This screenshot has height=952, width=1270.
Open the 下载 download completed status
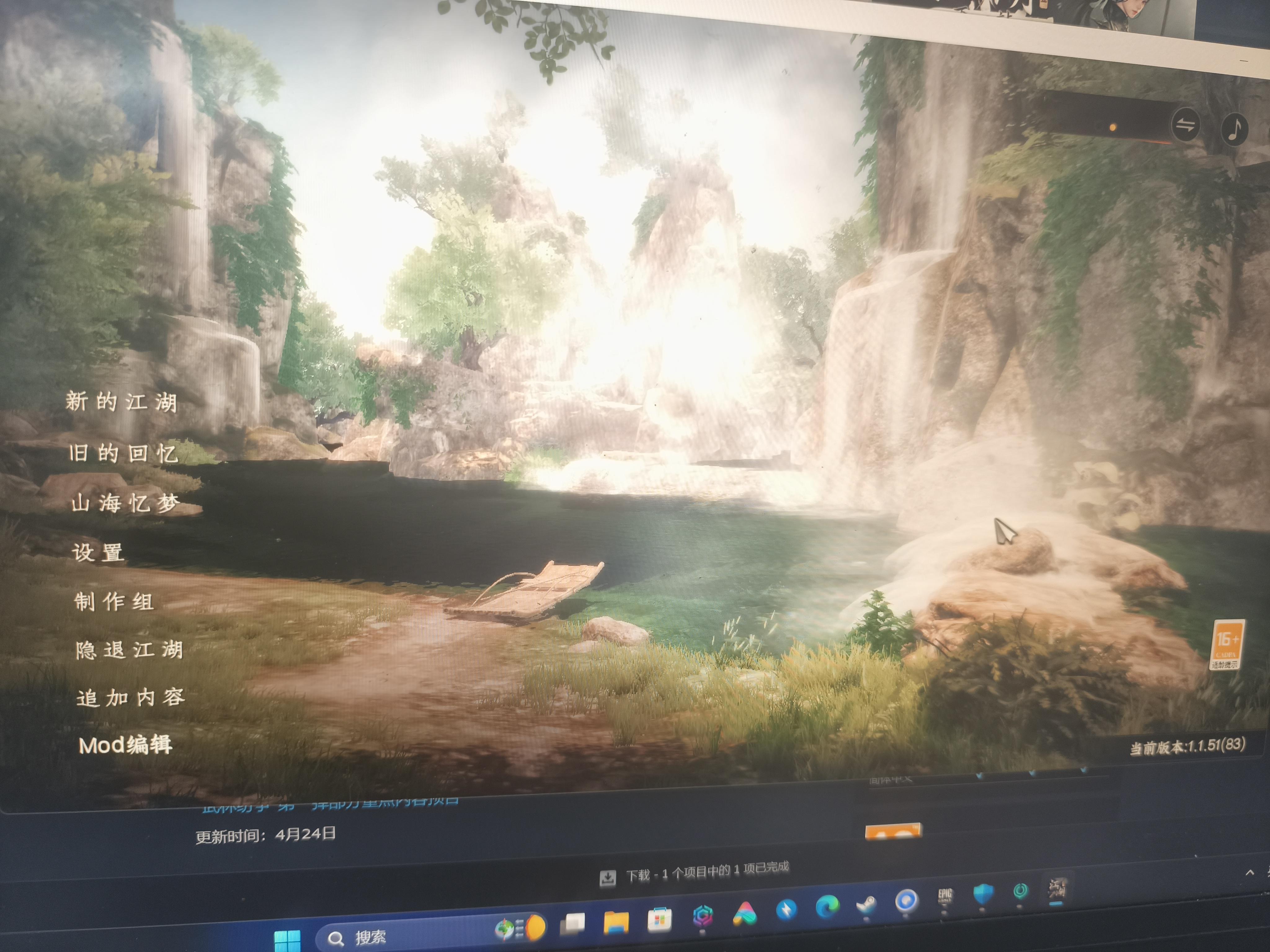click(x=707, y=871)
